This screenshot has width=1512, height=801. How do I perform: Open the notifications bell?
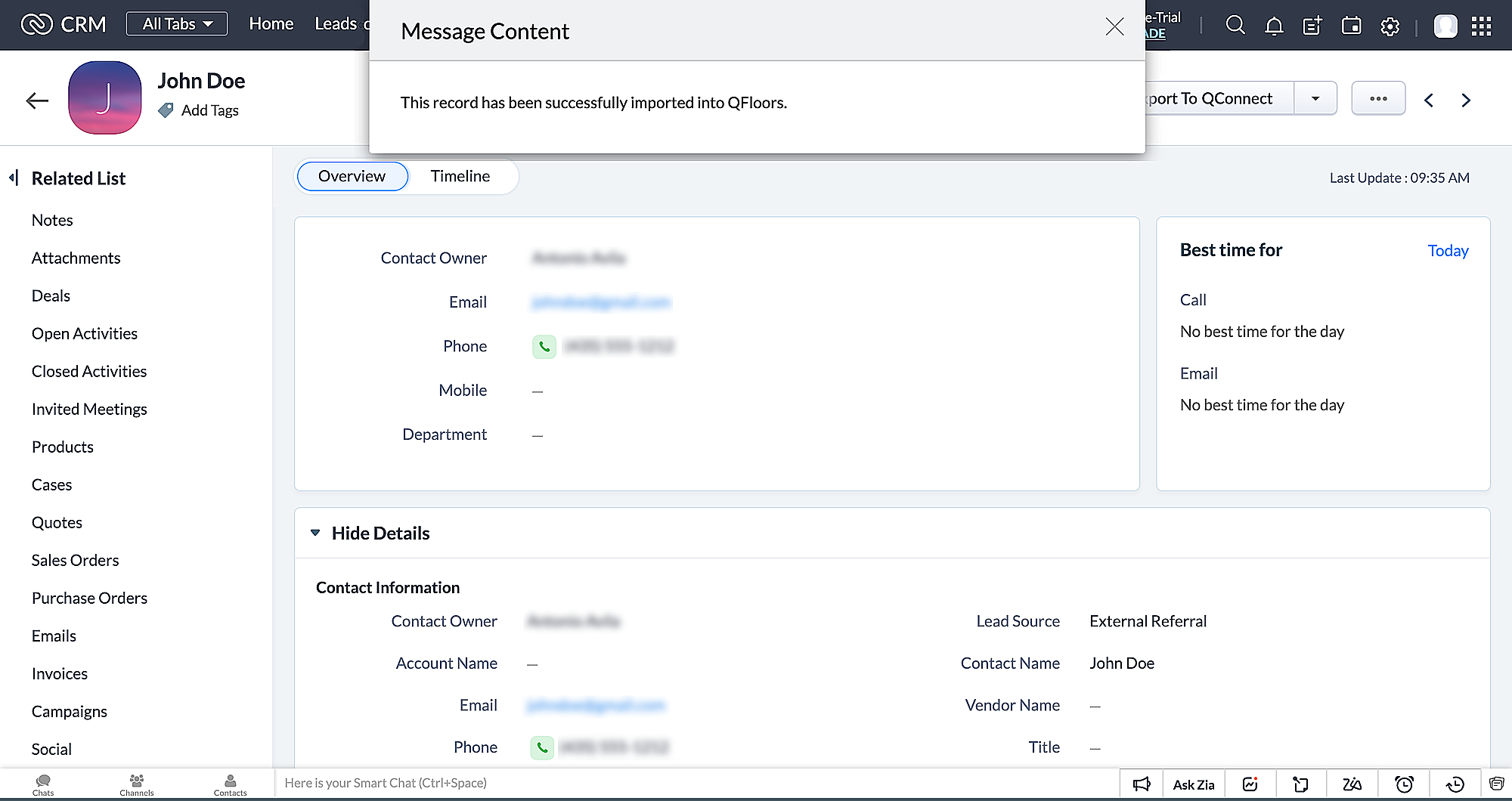tap(1274, 26)
